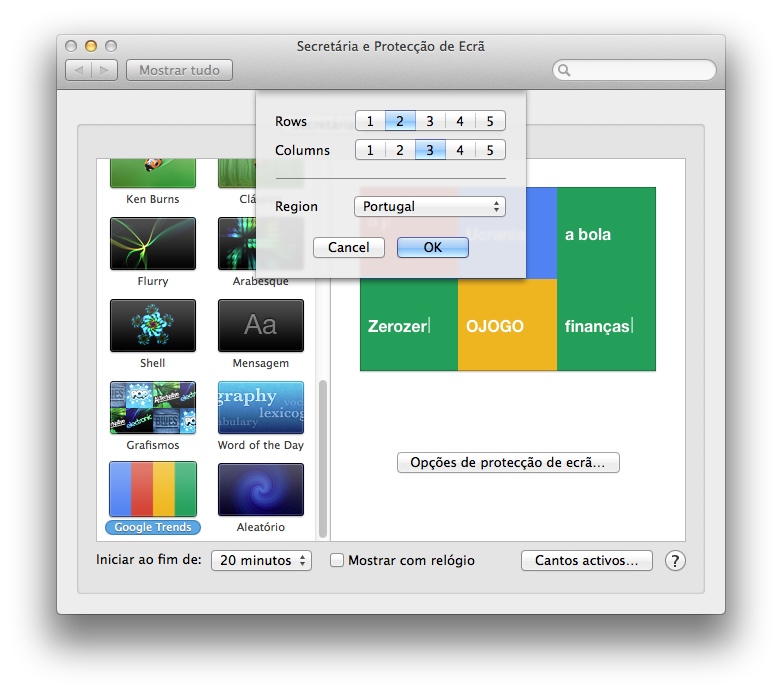This screenshot has height=693, width=782.
Task: Choose the Flurry screensaver thumbnail
Action: [x=153, y=243]
